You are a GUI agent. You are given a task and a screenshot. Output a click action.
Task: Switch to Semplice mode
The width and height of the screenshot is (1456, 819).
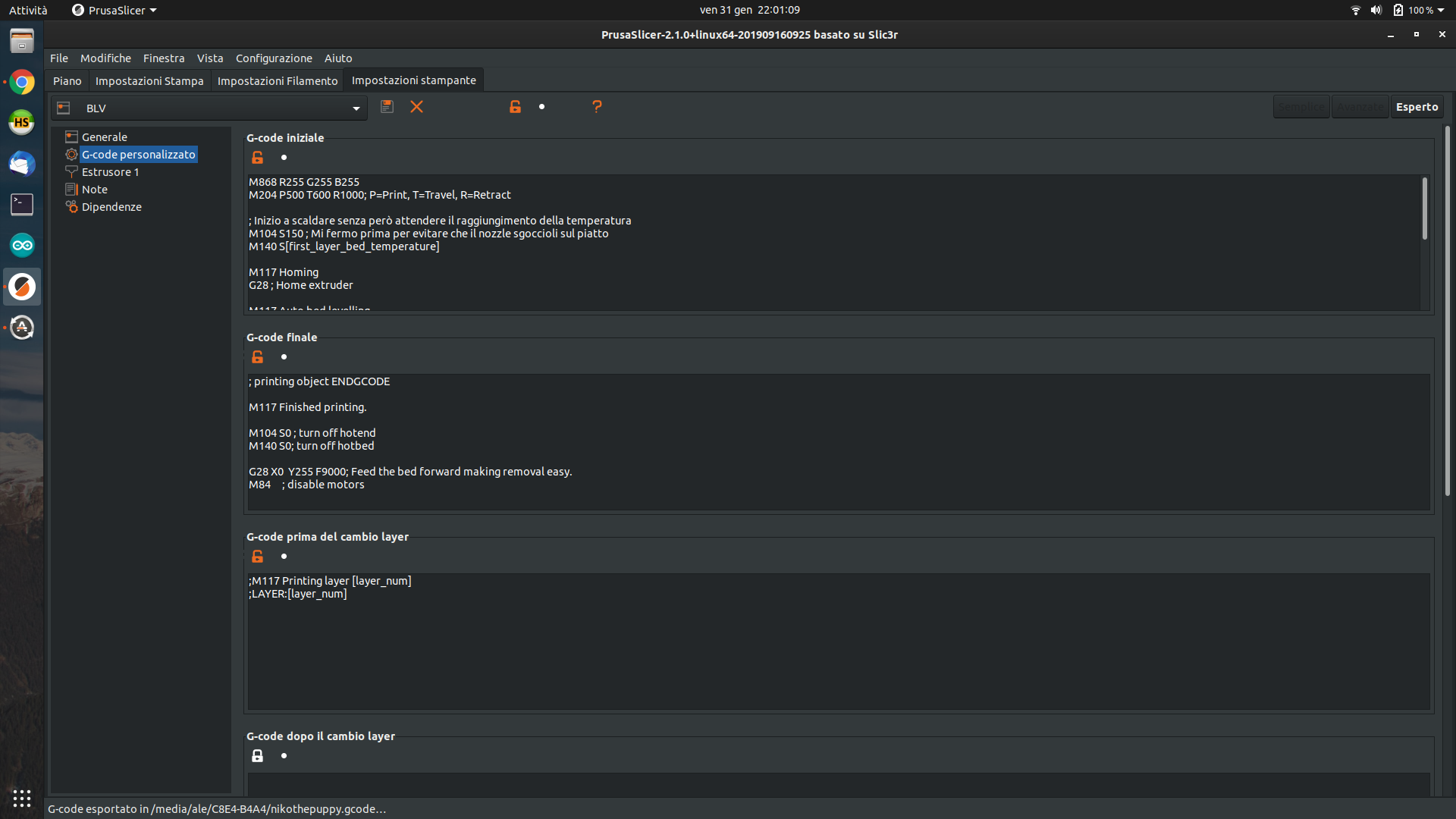(x=1301, y=106)
